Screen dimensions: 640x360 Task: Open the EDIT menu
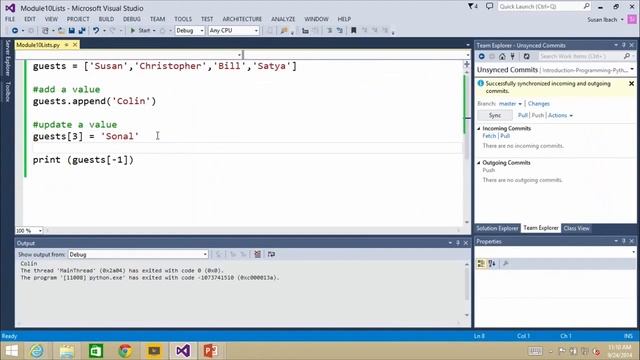pyautogui.click(x=30, y=19)
